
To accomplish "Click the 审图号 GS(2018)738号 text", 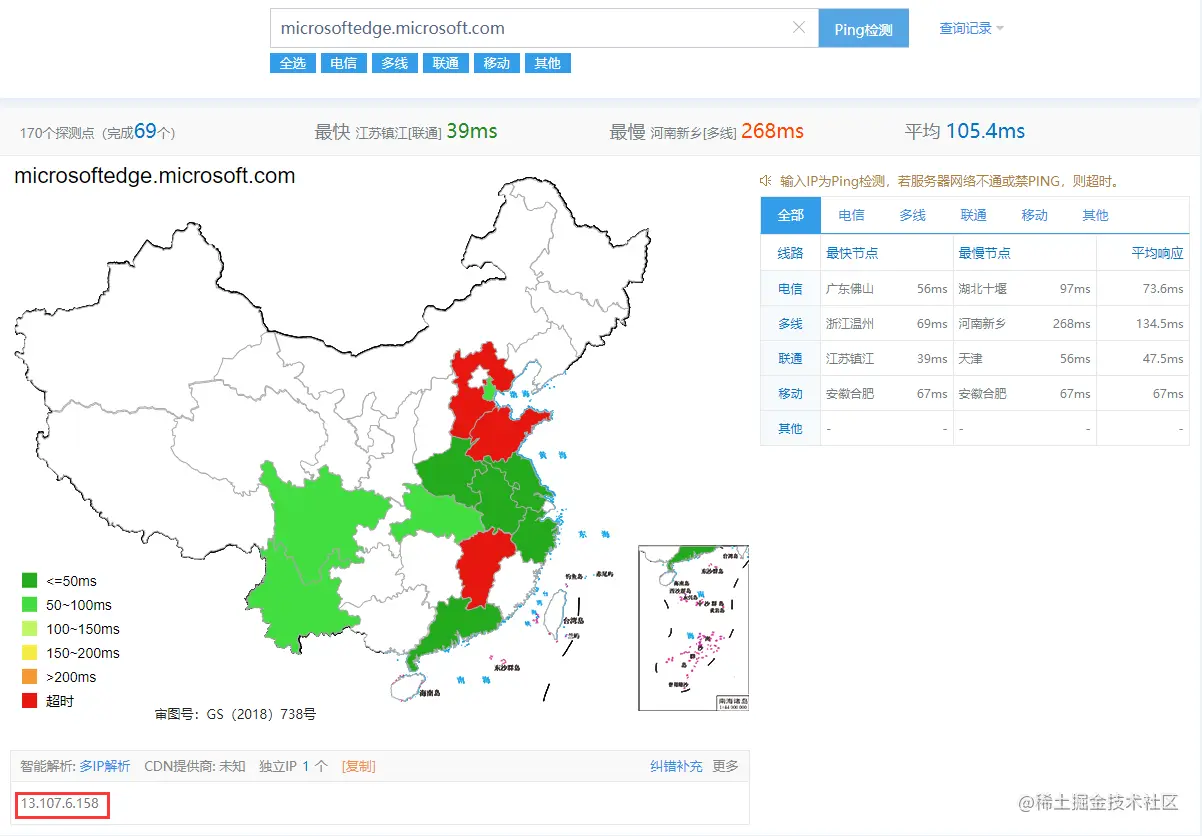I will (x=235, y=714).
